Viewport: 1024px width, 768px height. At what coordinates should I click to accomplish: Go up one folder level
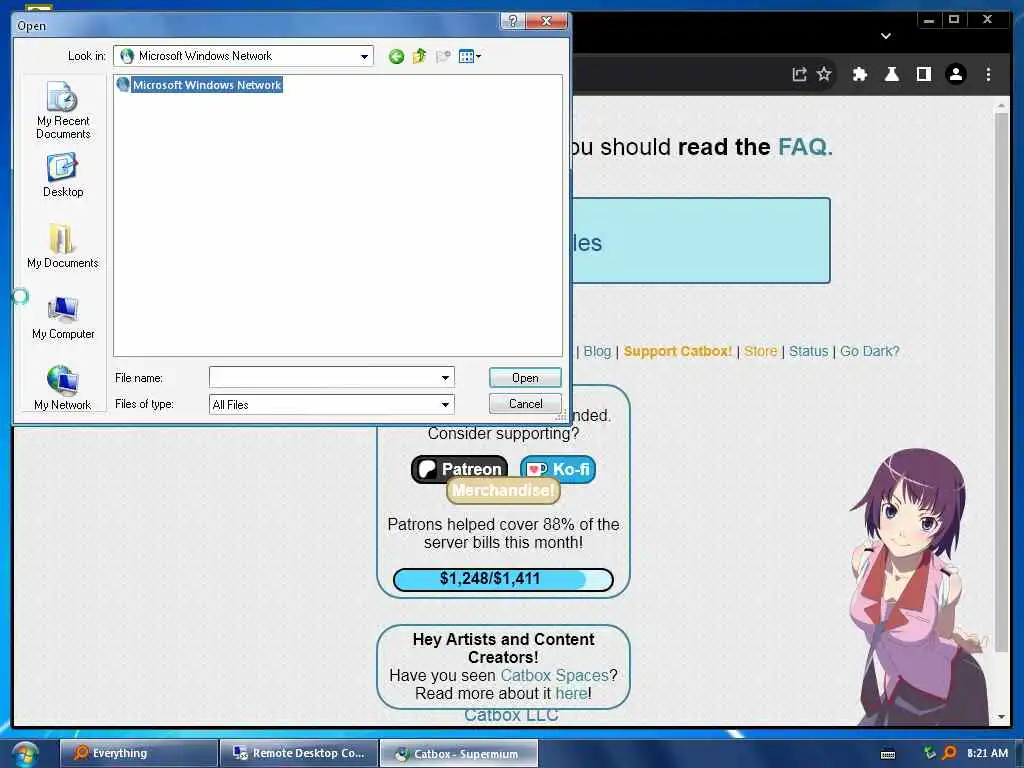pyautogui.click(x=419, y=56)
